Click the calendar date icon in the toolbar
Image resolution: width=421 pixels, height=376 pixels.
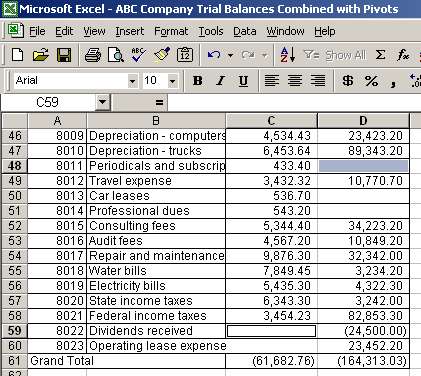(185, 55)
